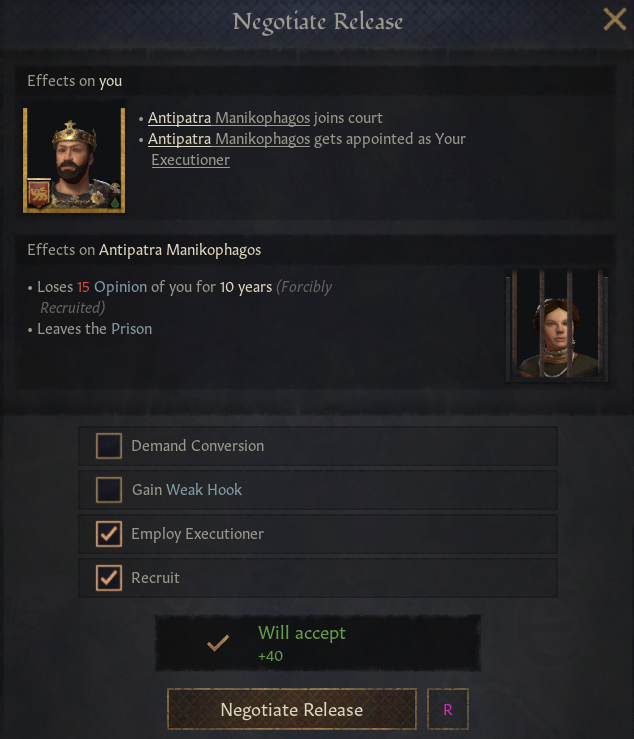
Task: Click Antipatra Manikophagos in appointment line
Action: [229, 139]
